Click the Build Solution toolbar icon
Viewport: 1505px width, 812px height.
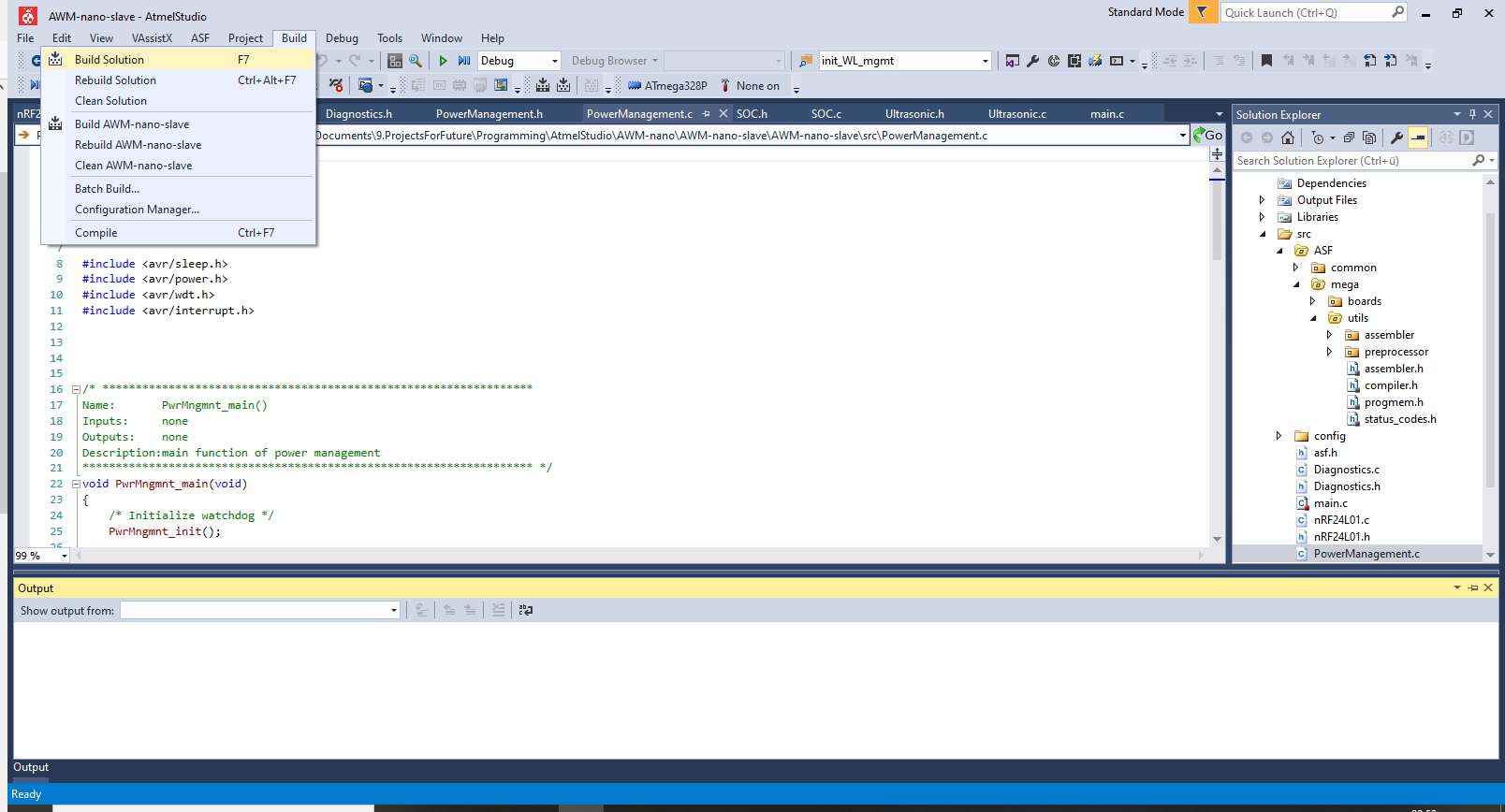(x=543, y=86)
